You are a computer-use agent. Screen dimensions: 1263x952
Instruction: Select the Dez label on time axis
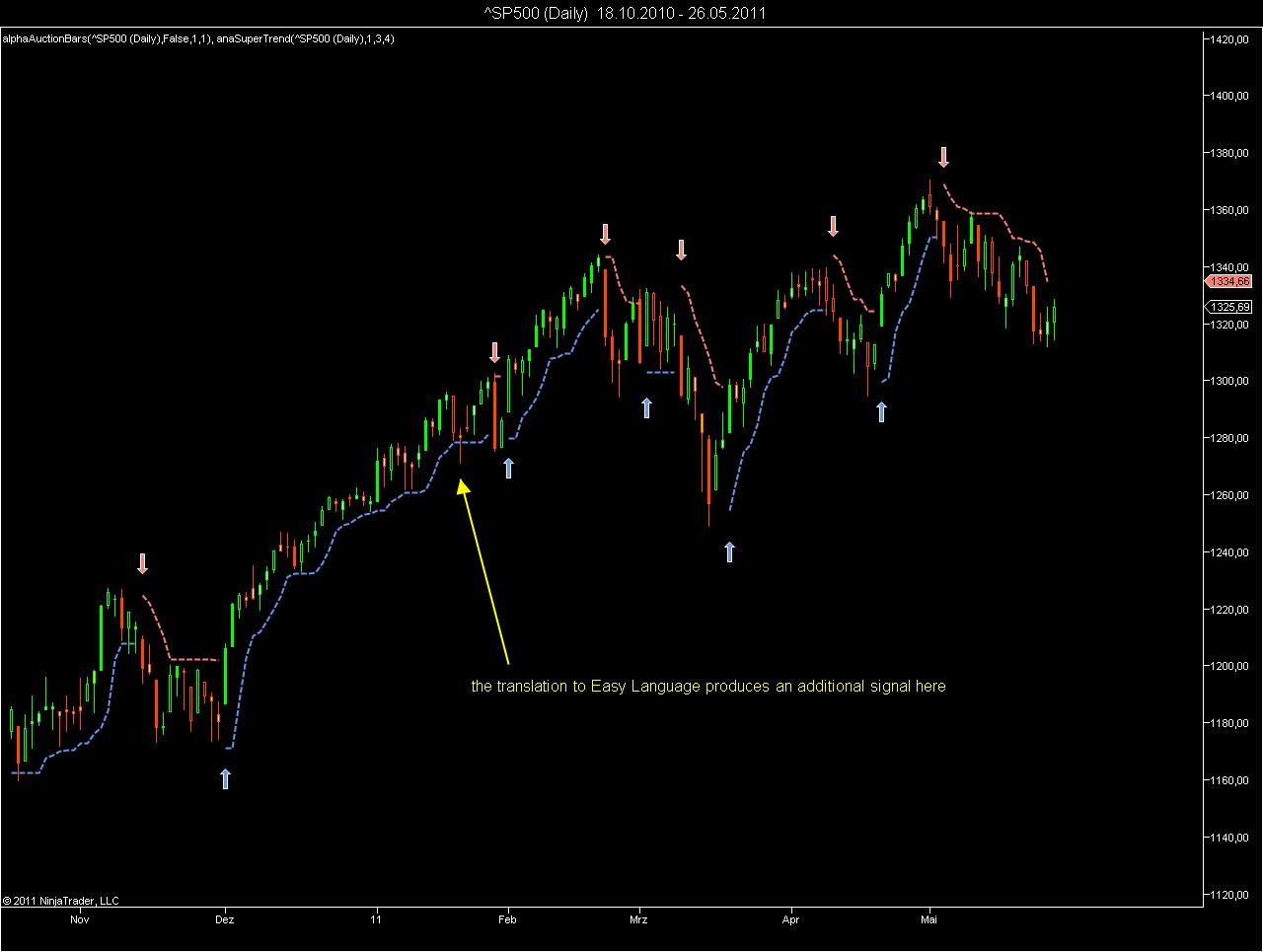click(225, 919)
